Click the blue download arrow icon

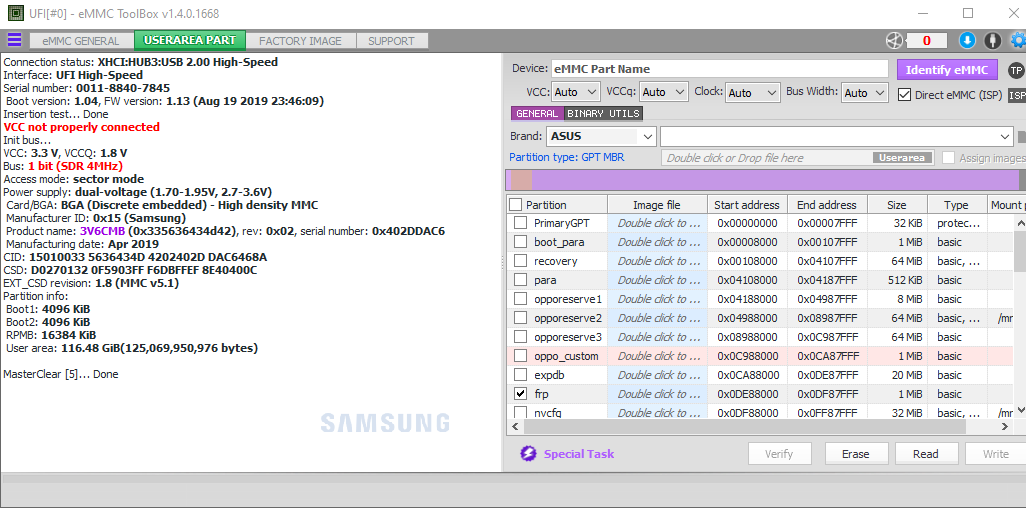[966, 41]
